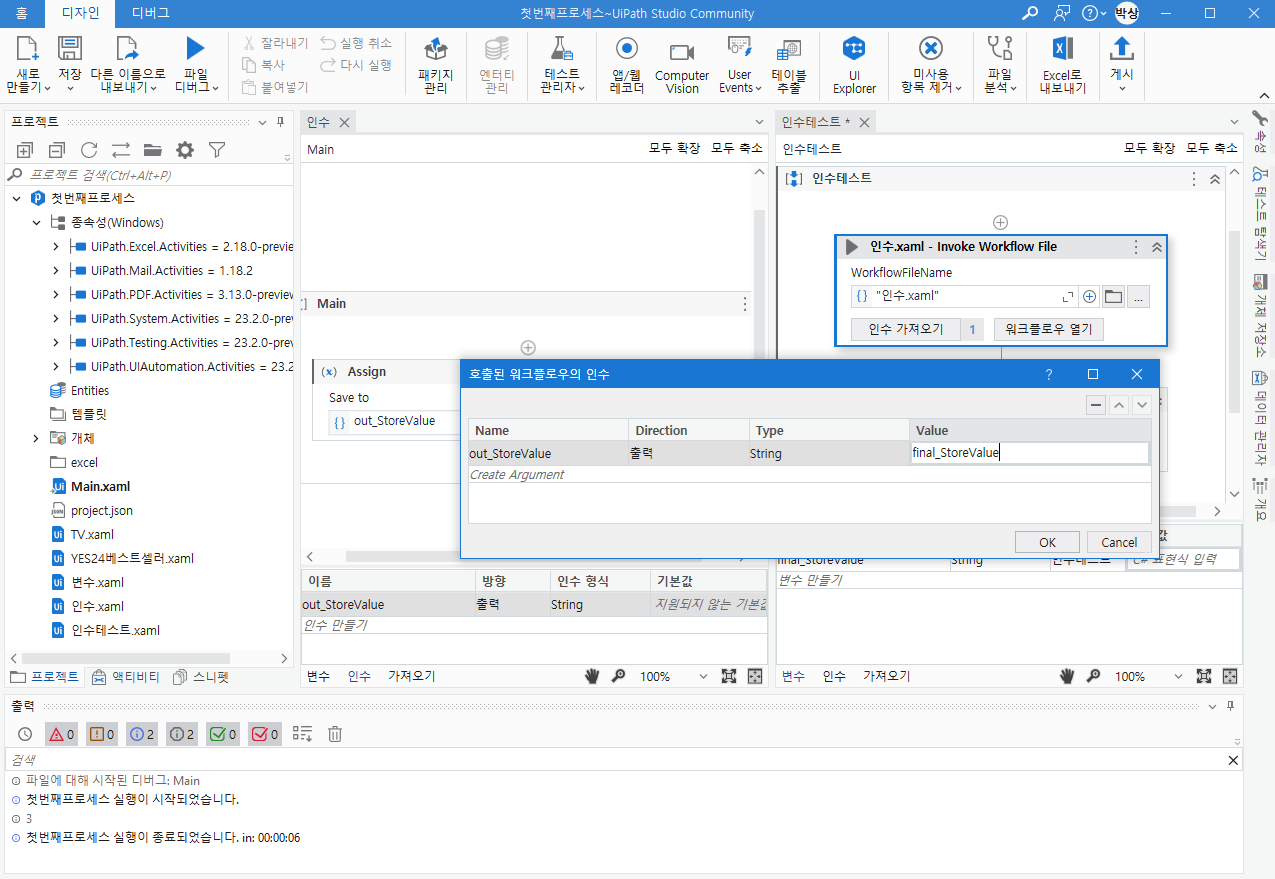Click the Computer Vision camera icon
This screenshot has height=879, width=1275.
[682, 52]
